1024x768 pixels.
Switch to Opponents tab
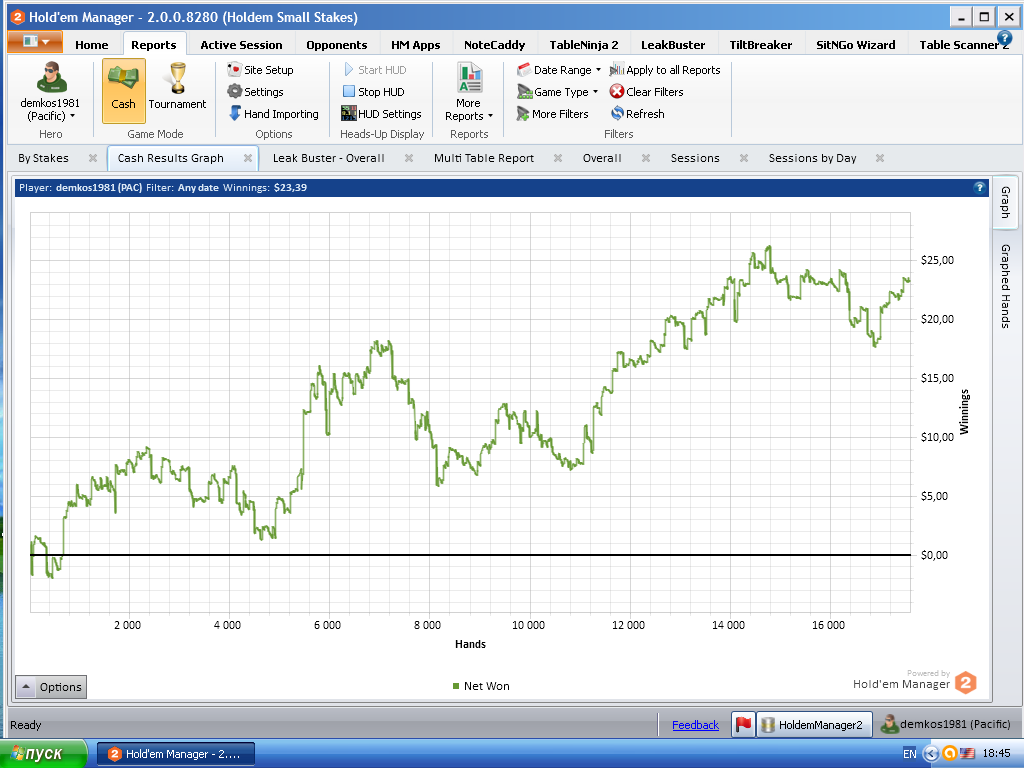pyautogui.click(x=336, y=44)
